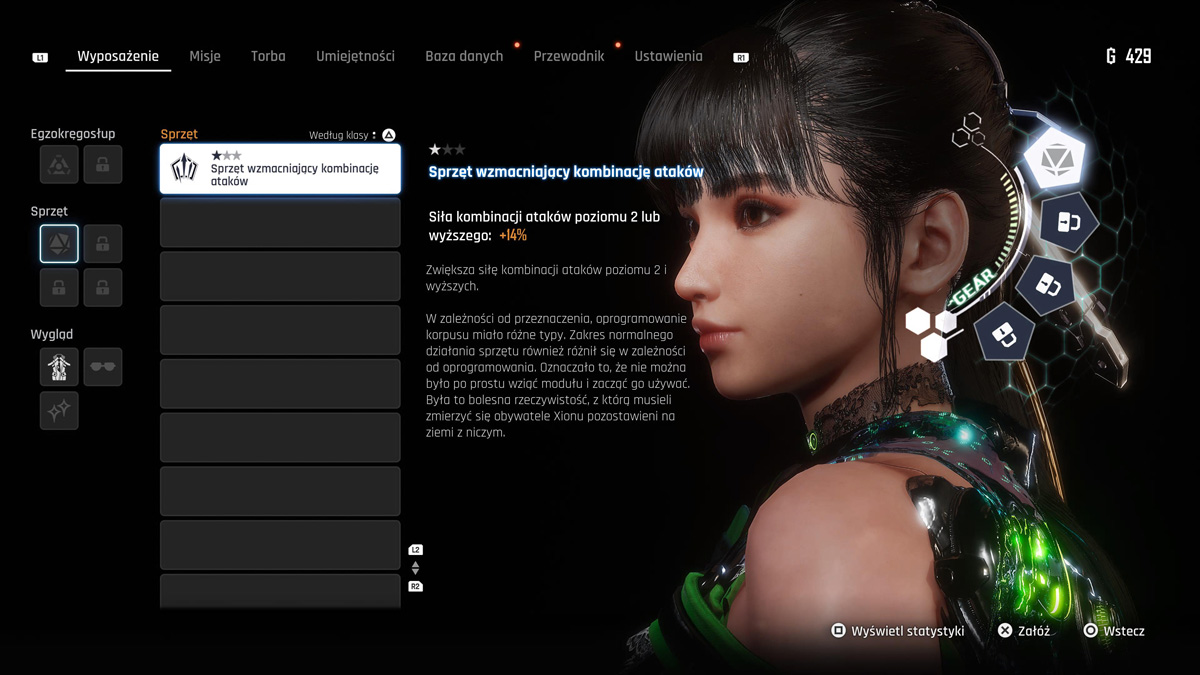Open the Ustawienia tab
This screenshot has width=1200, height=675.
pos(668,56)
